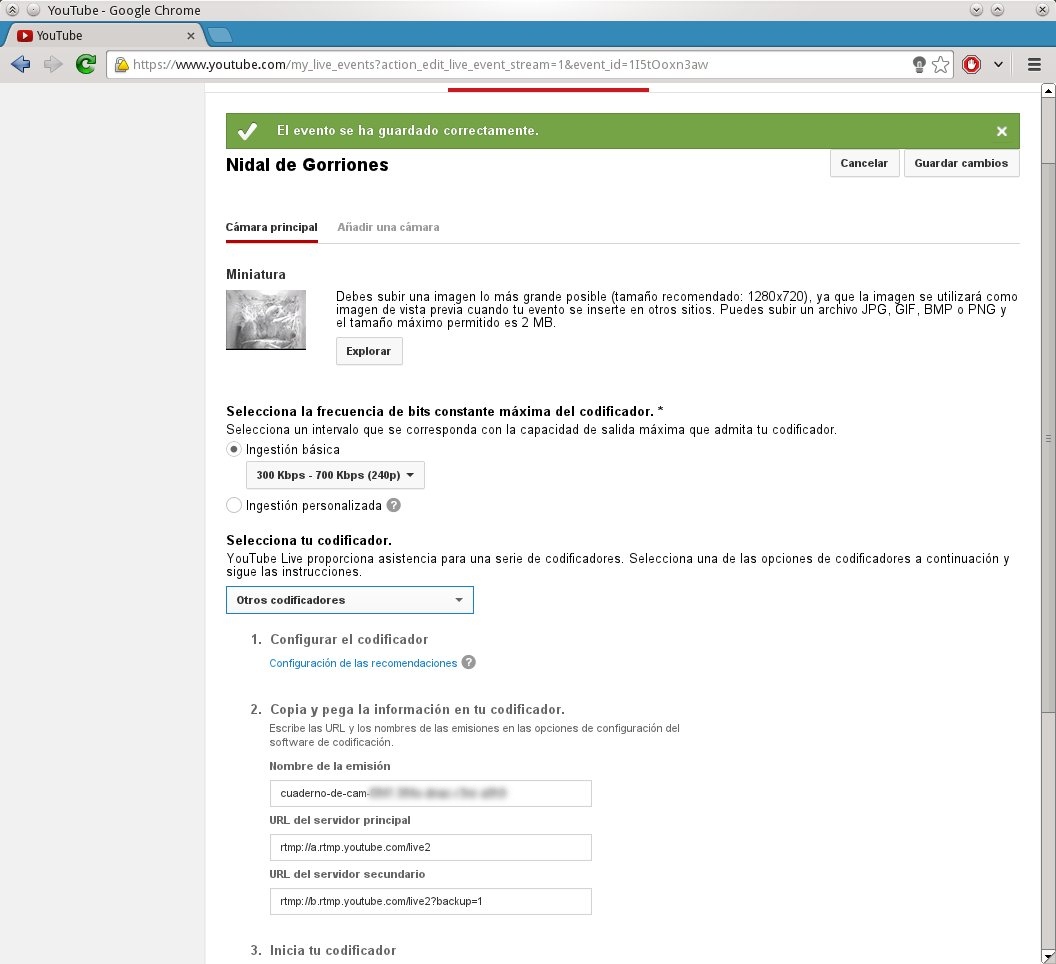1056x964 pixels.
Task: Click the help icon beside Ingestión personalizada
Action: 393,505
